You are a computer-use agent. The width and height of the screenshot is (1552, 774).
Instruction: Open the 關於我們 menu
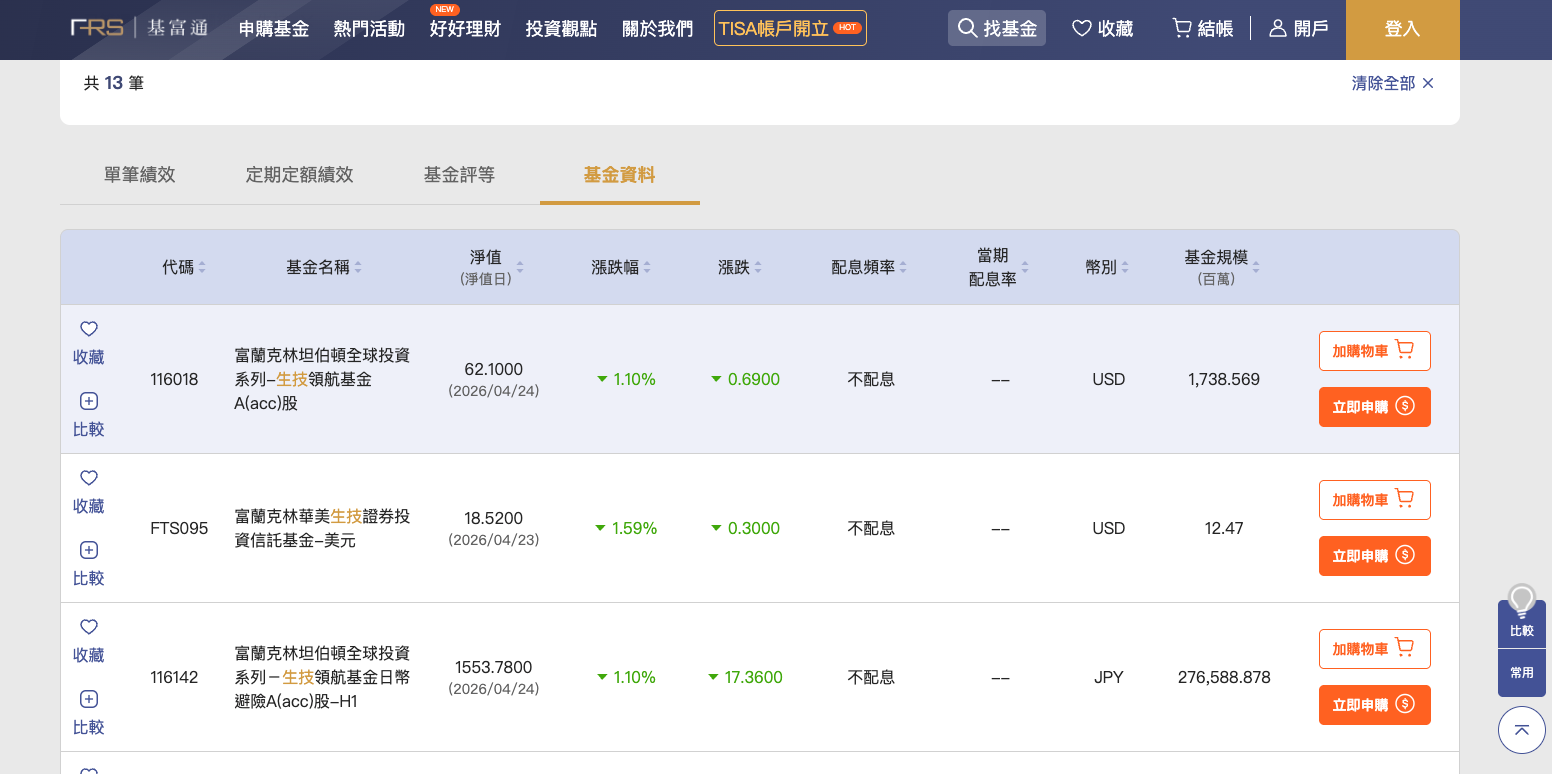(x=657, y=29)
